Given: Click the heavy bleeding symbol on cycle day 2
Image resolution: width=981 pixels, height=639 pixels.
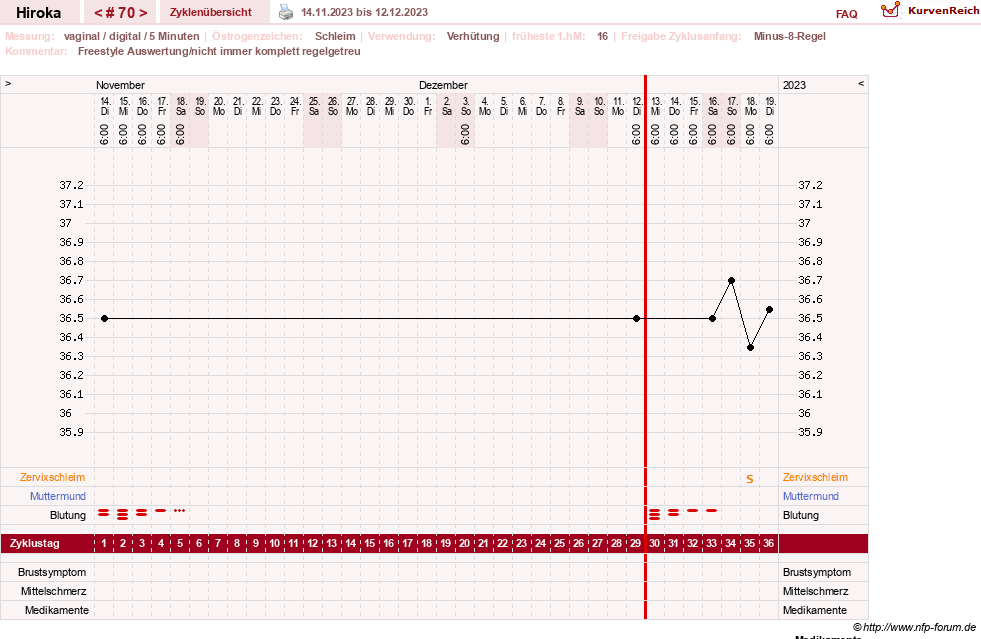Looking at the screenshot, I should 123,514.
